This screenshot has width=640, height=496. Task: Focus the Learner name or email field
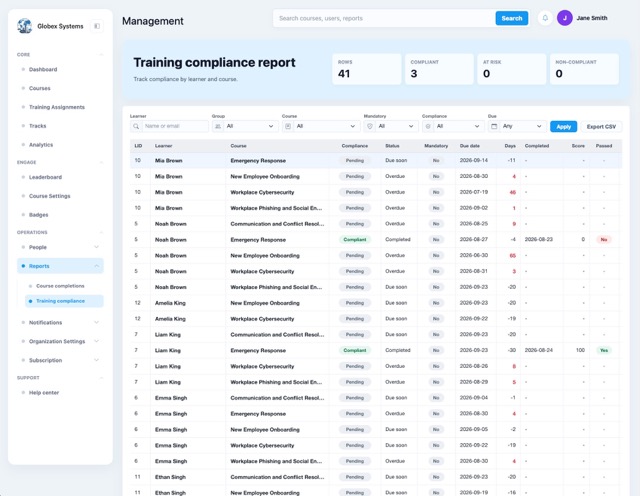pos(174,127)
